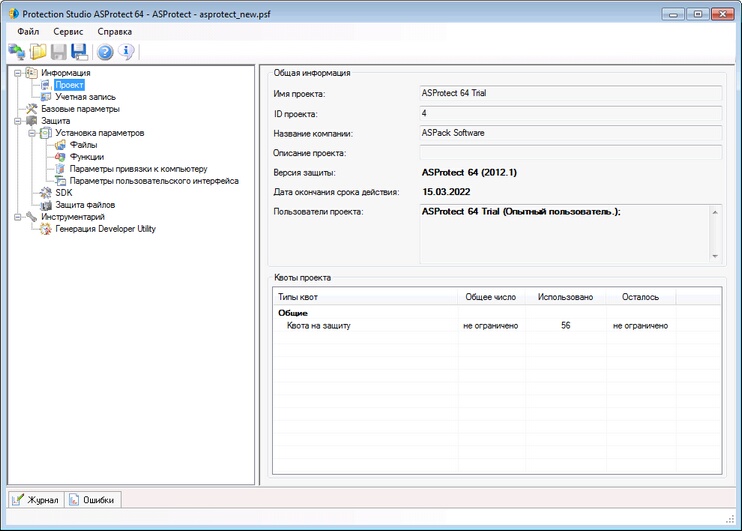Open the Файл menu
The image size is (742, 531).
pos(28,32)
